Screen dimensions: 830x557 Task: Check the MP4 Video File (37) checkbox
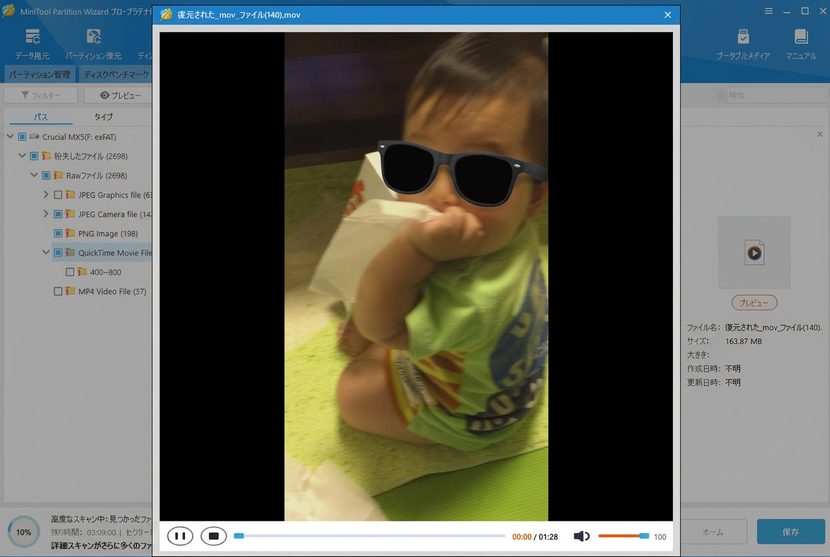click(x=58, y=291)
